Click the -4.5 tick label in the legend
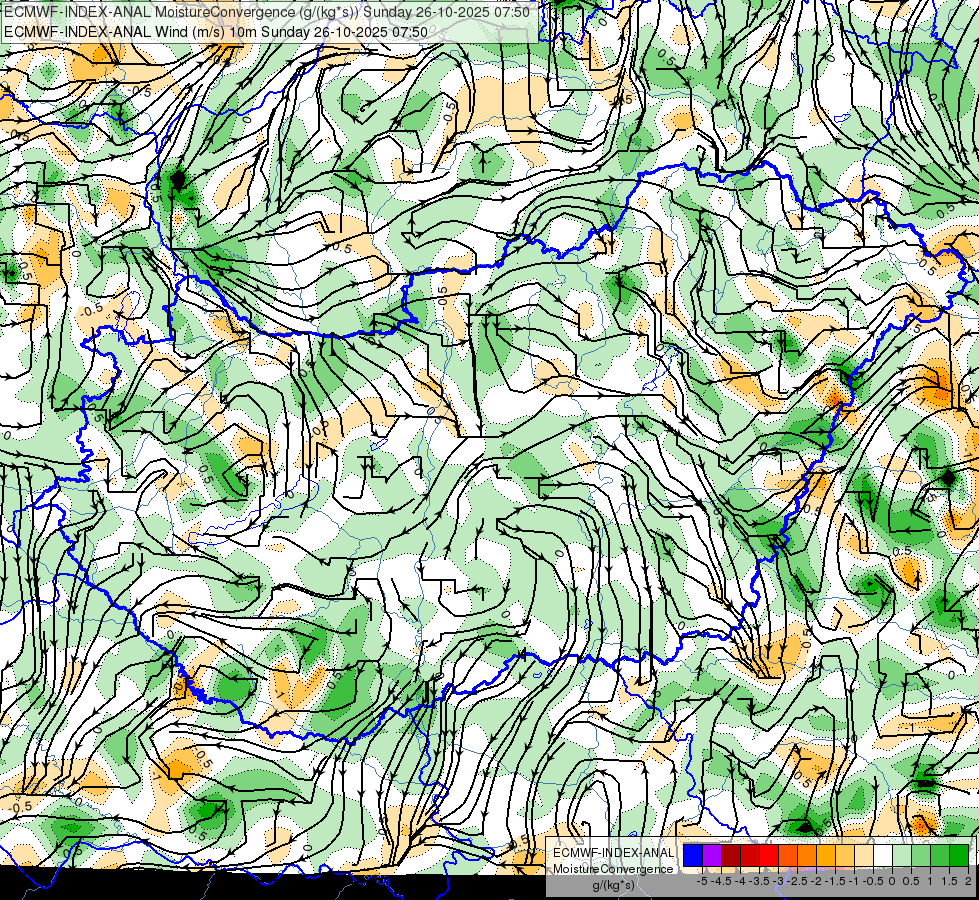This screenshot has width=979, height=900. click(722, 881)
